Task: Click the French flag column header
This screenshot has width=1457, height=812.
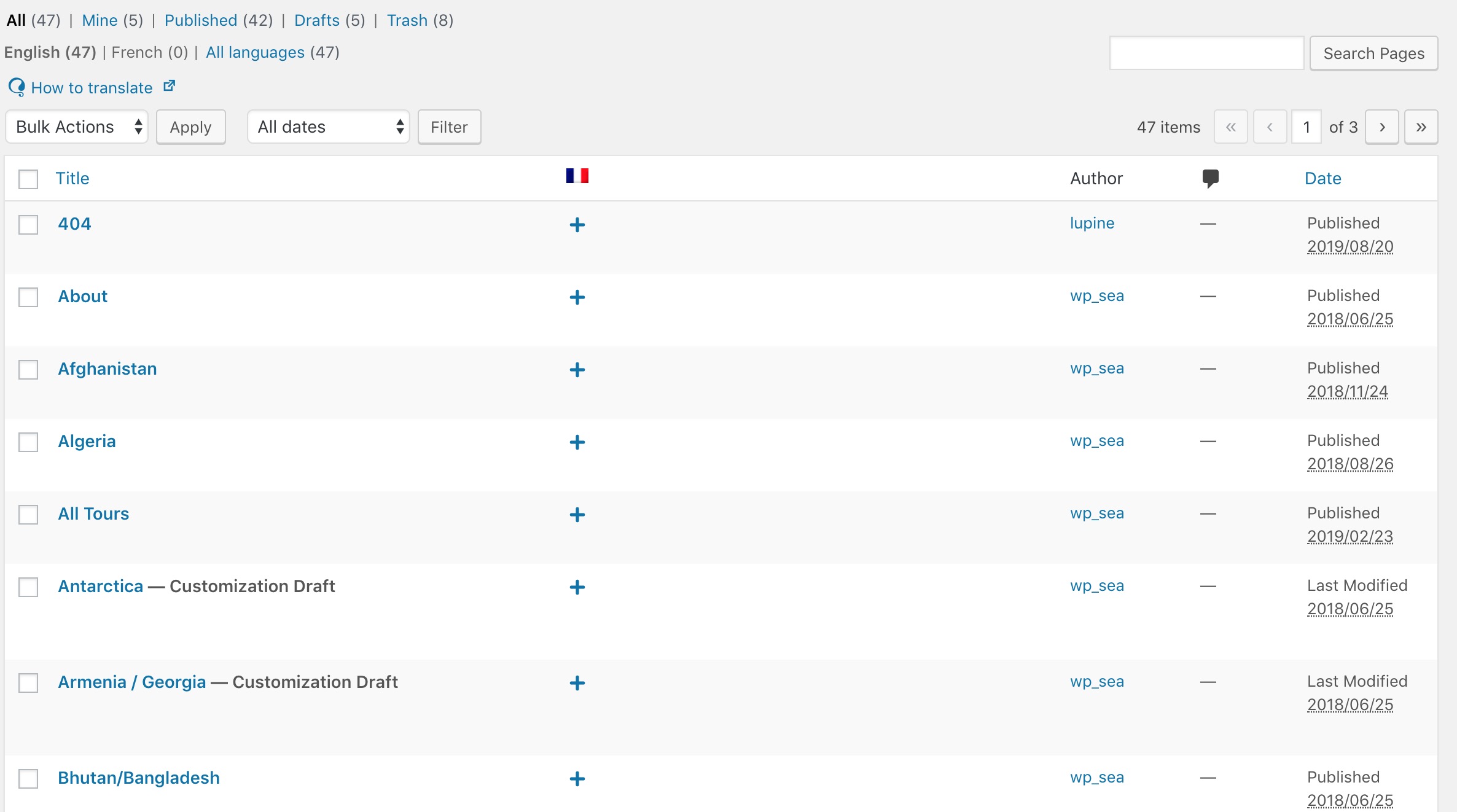Action: click(577, 176)
